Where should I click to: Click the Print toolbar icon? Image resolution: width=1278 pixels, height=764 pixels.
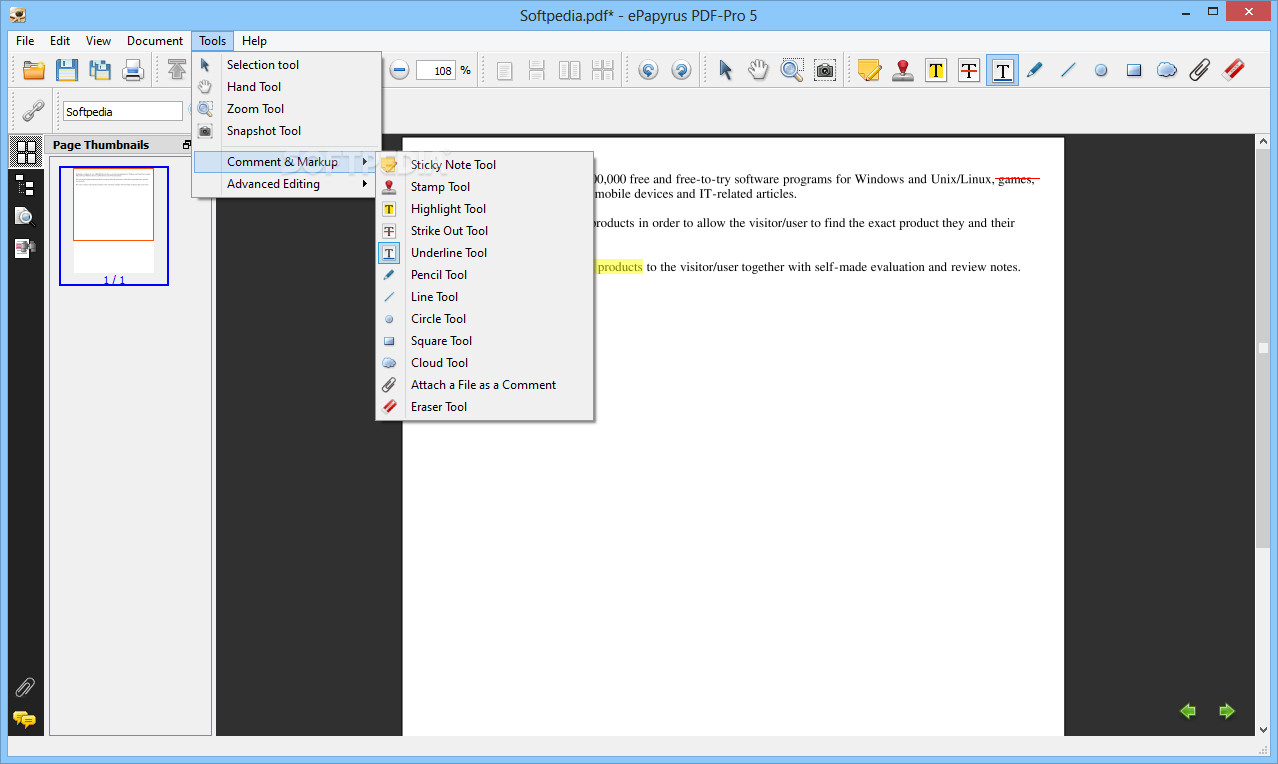point(133,70)
